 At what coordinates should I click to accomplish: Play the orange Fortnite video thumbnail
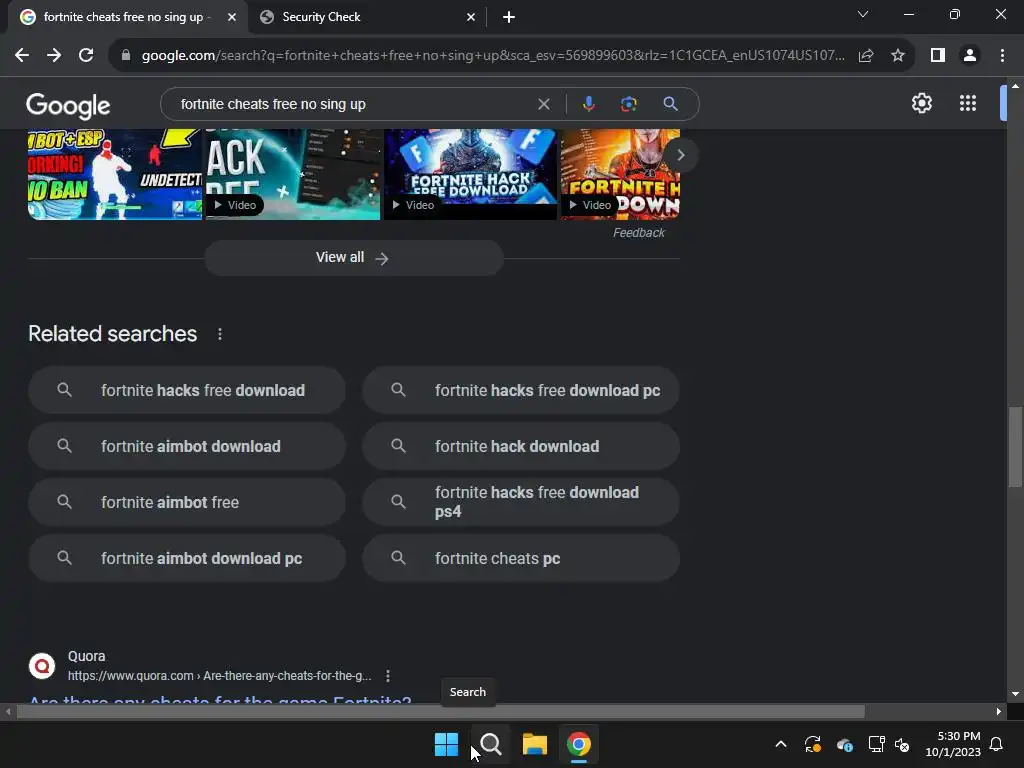[x=620, y=174]
